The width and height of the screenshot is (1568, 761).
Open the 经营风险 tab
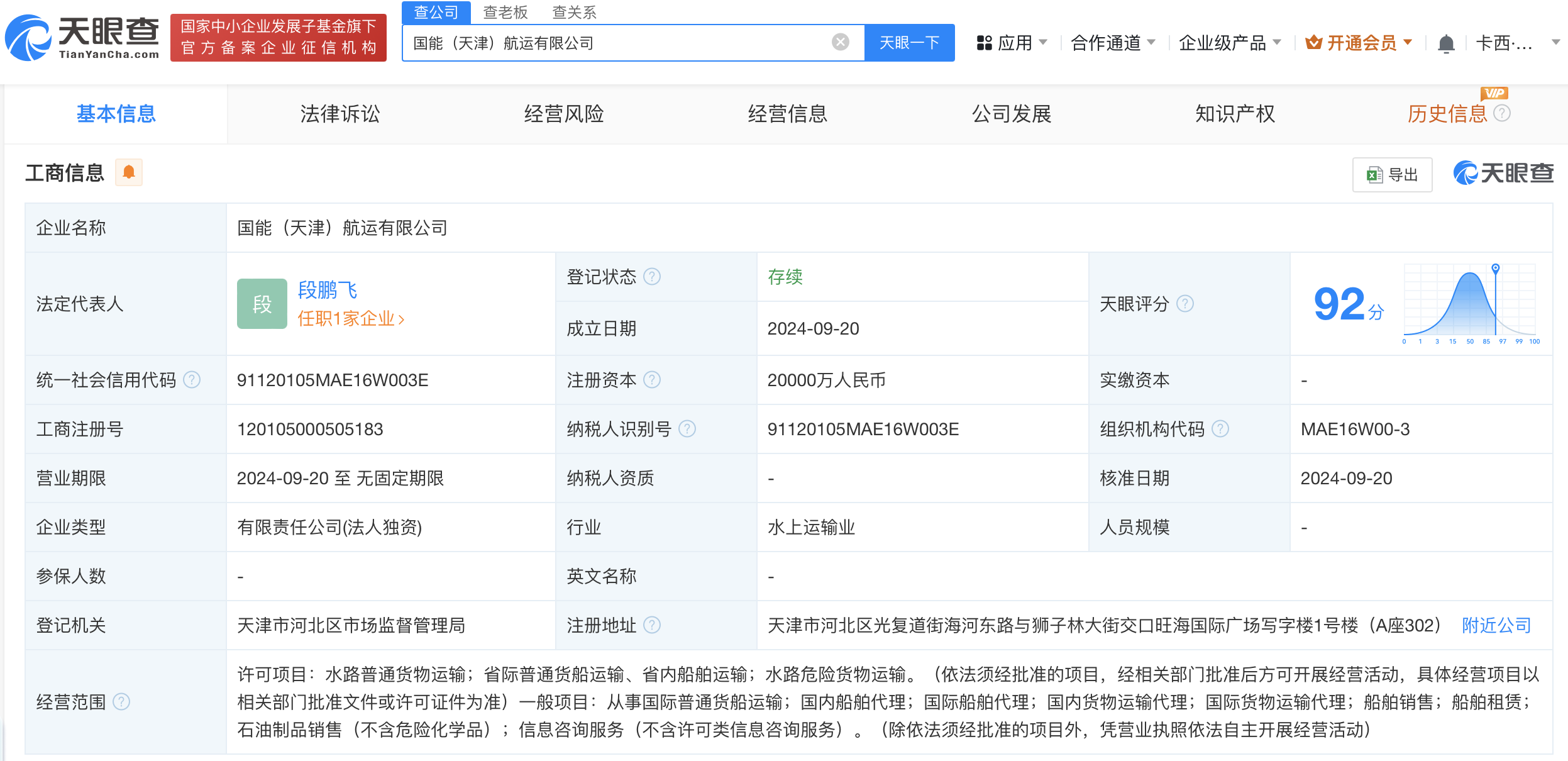tap(564, 114)
